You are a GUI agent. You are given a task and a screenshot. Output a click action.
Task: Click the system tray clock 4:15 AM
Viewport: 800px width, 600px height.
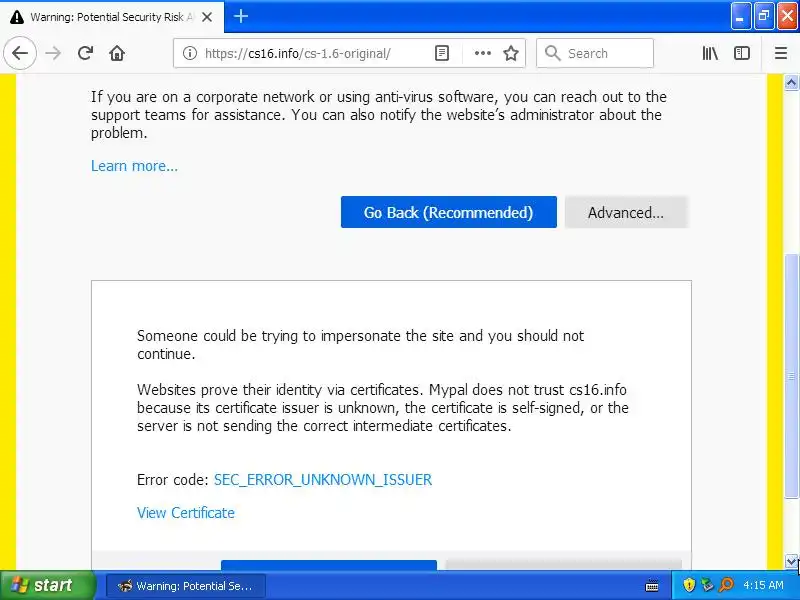point(763,585)
